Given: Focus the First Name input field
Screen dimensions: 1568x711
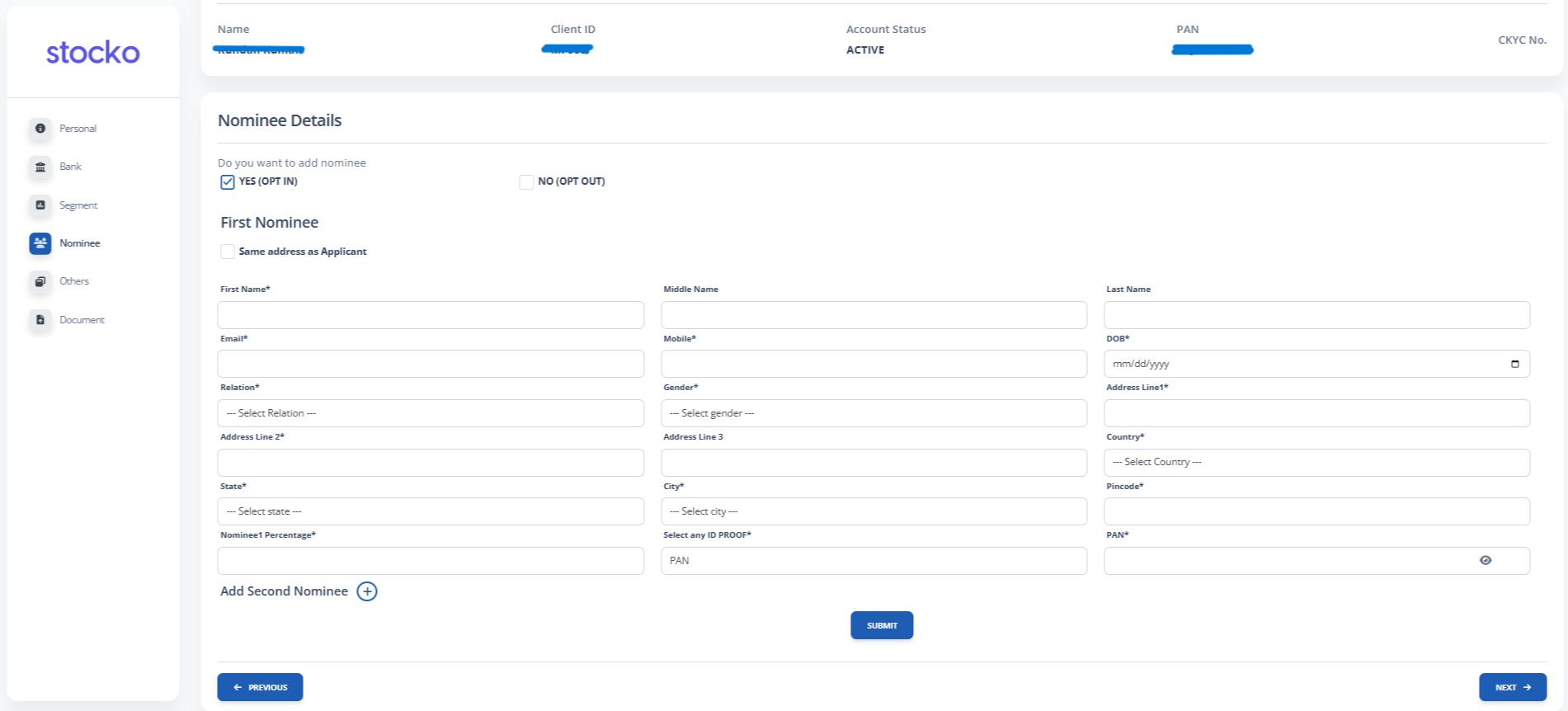Looking at the screenshot, I should pos(431,315).
